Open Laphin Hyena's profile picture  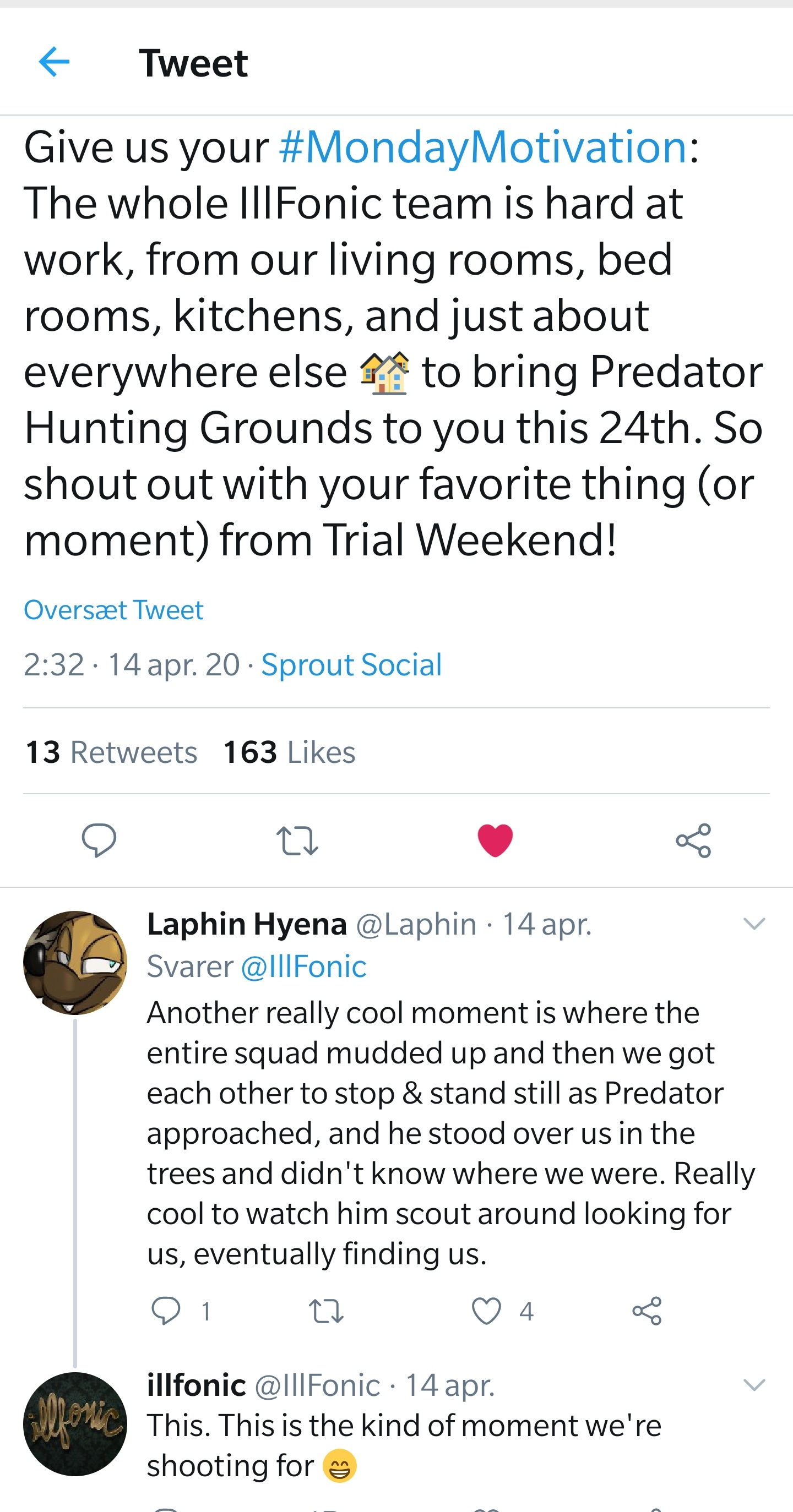pos(75,963)
